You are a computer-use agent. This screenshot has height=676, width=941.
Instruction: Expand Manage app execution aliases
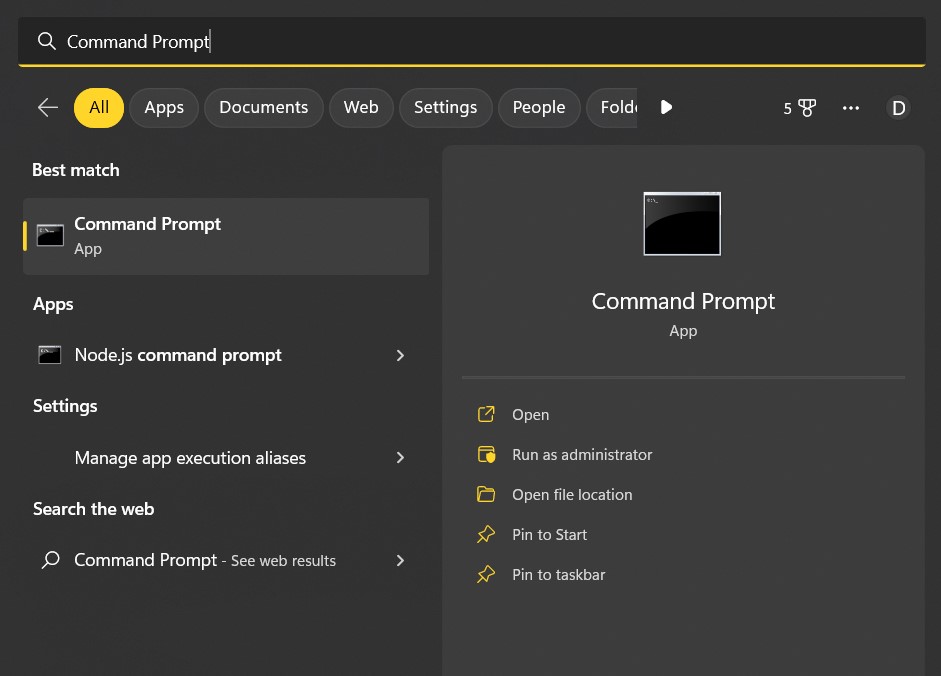point(400,457)
